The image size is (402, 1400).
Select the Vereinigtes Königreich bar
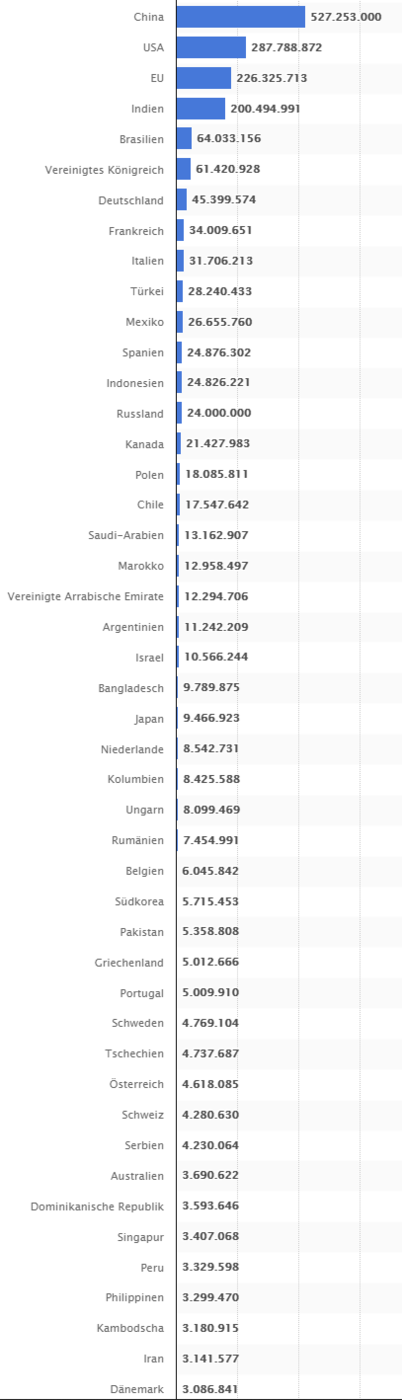pyautogui.click(x=183, y=169)
